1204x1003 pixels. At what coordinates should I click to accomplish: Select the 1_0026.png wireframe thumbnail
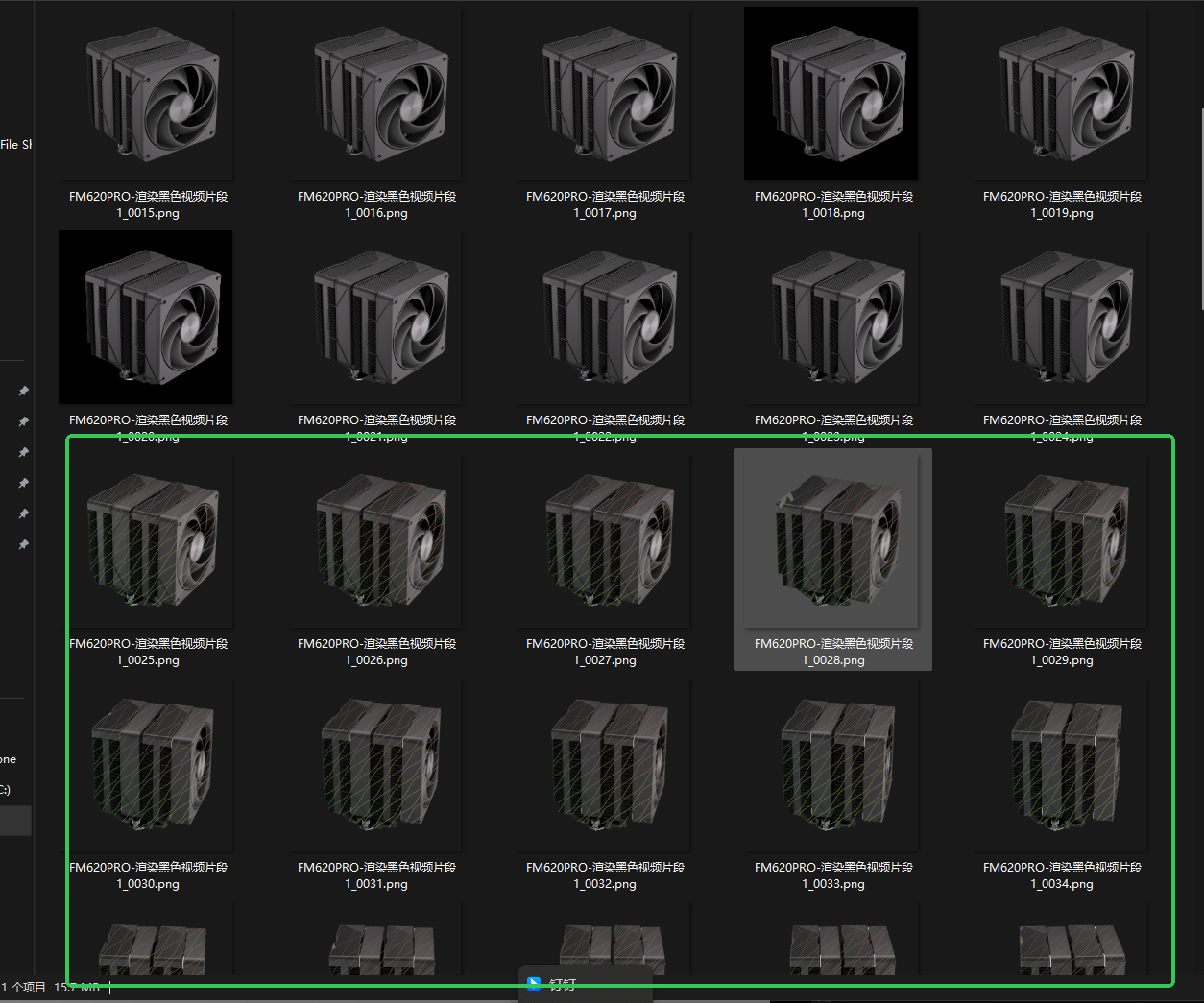coord(373,540)
